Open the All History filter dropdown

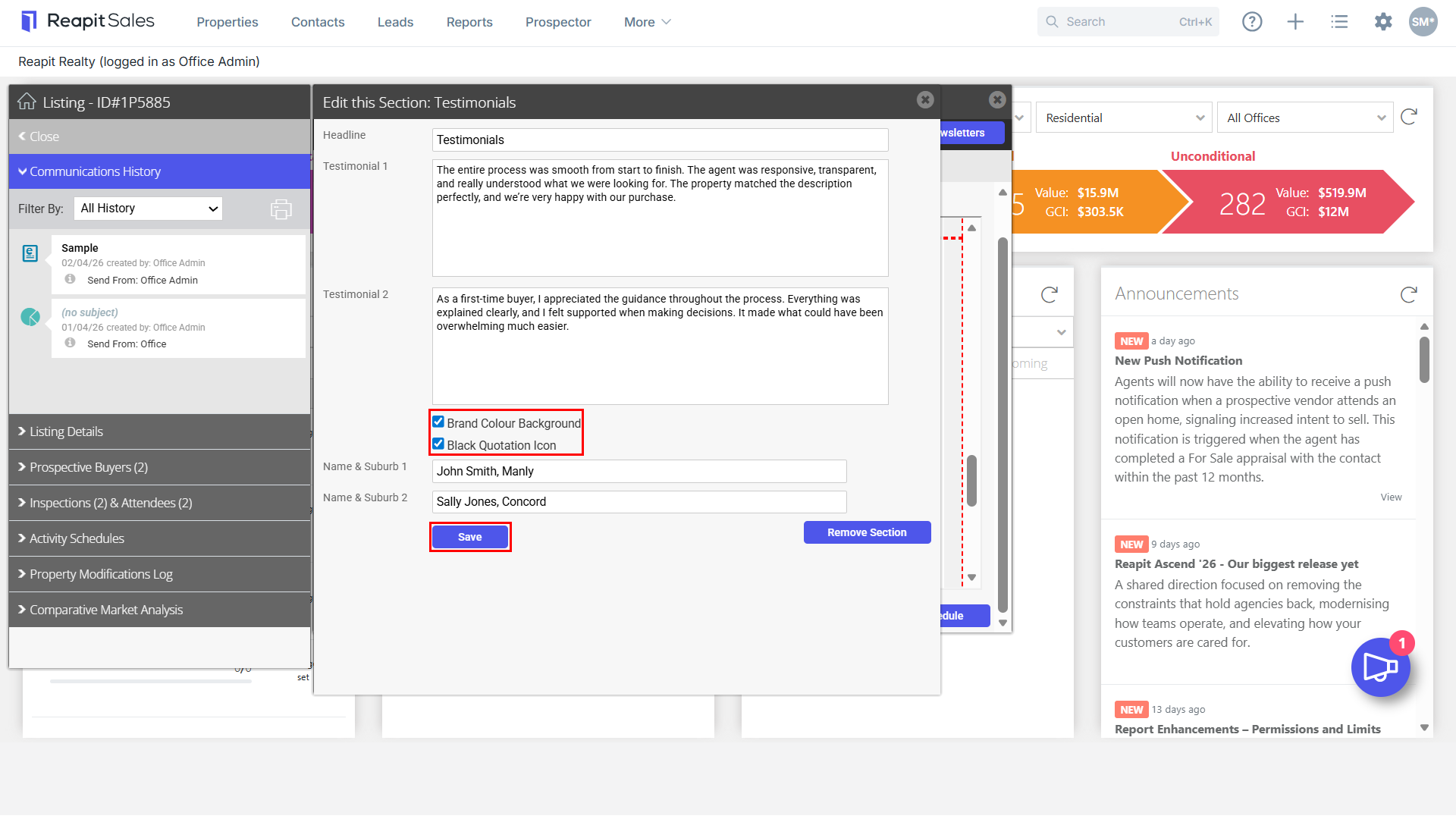pyautogui.click(x=148, y=209)
